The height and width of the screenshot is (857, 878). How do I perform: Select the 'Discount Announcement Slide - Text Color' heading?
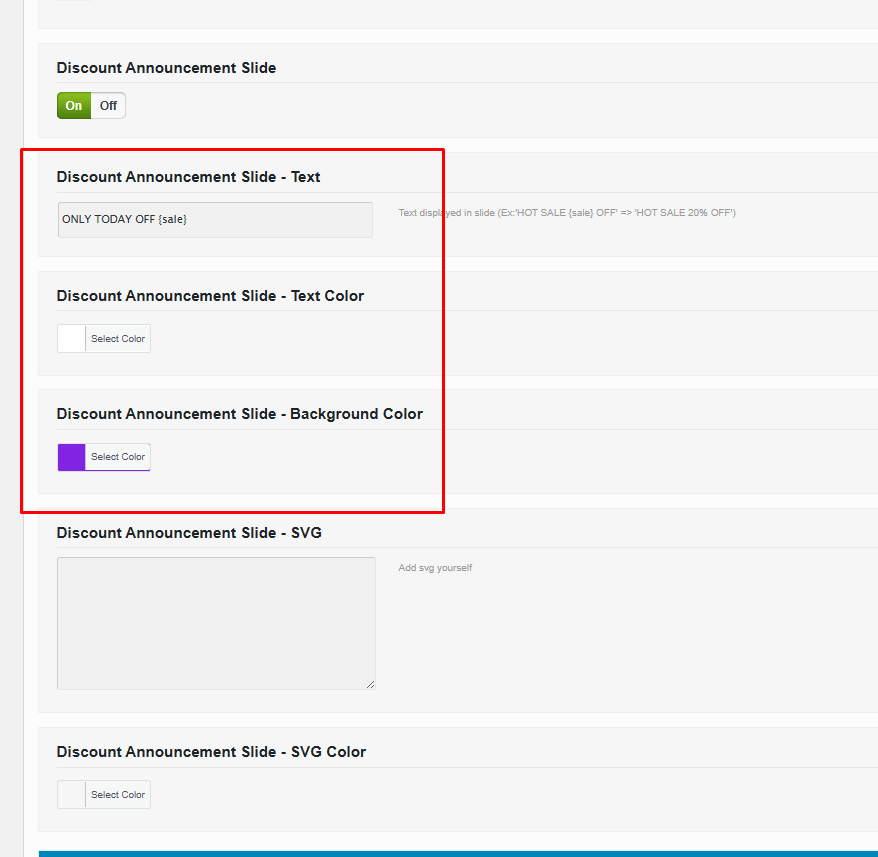[210, 296]
